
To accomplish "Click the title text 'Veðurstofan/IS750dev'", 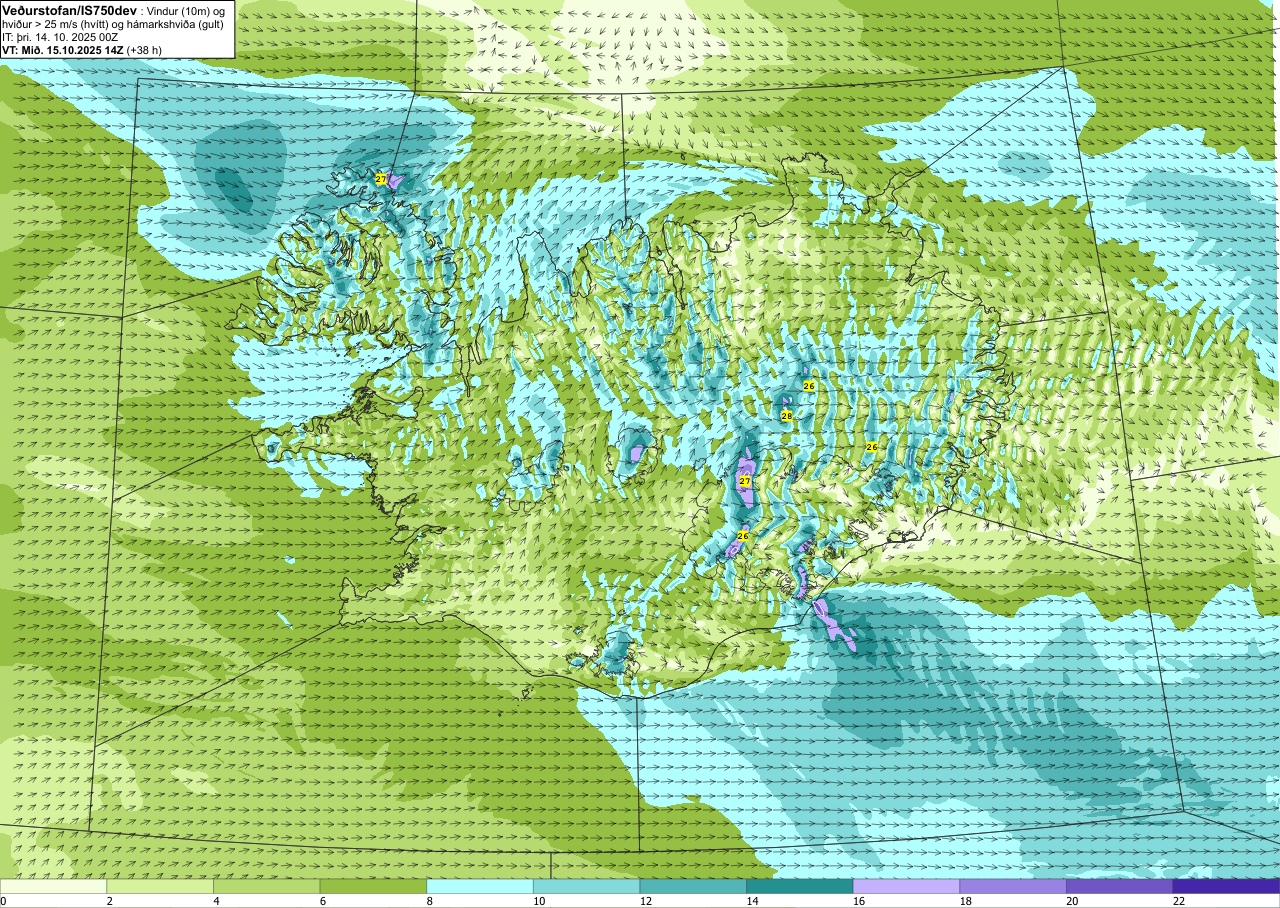I will [69, 10].
